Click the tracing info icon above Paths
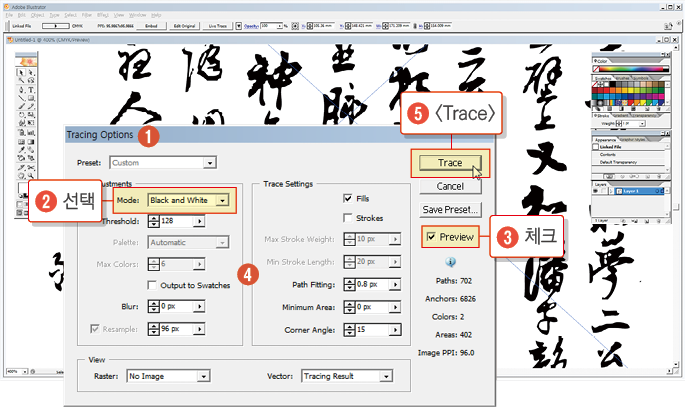Viewport: 685px width, 407px height. pyautogui.click(x=450, y=262)
